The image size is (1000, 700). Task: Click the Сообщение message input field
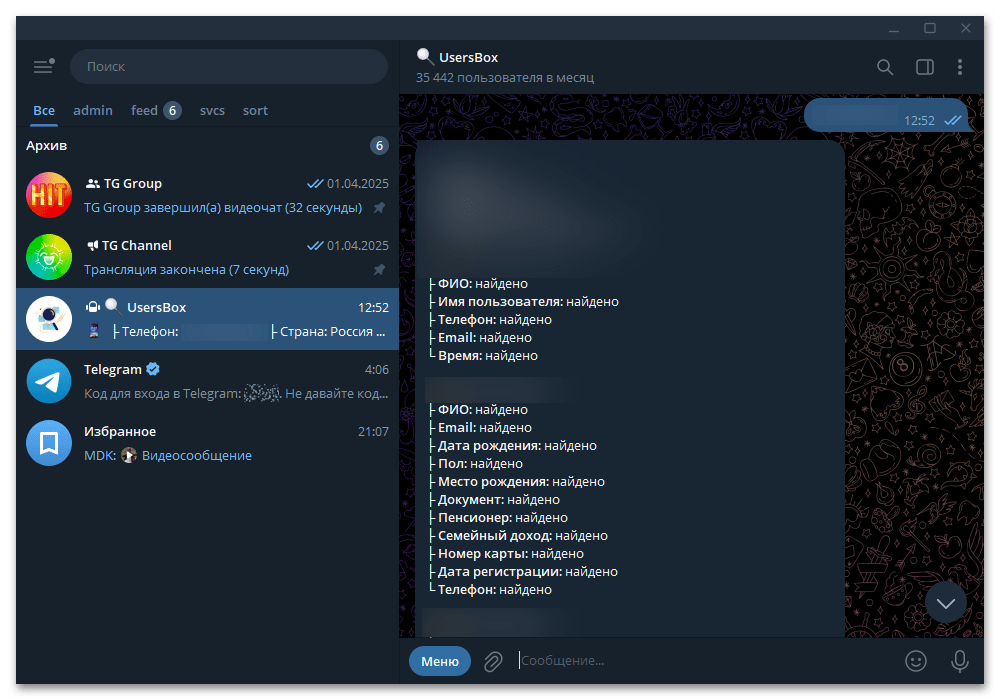coord(705,661)
